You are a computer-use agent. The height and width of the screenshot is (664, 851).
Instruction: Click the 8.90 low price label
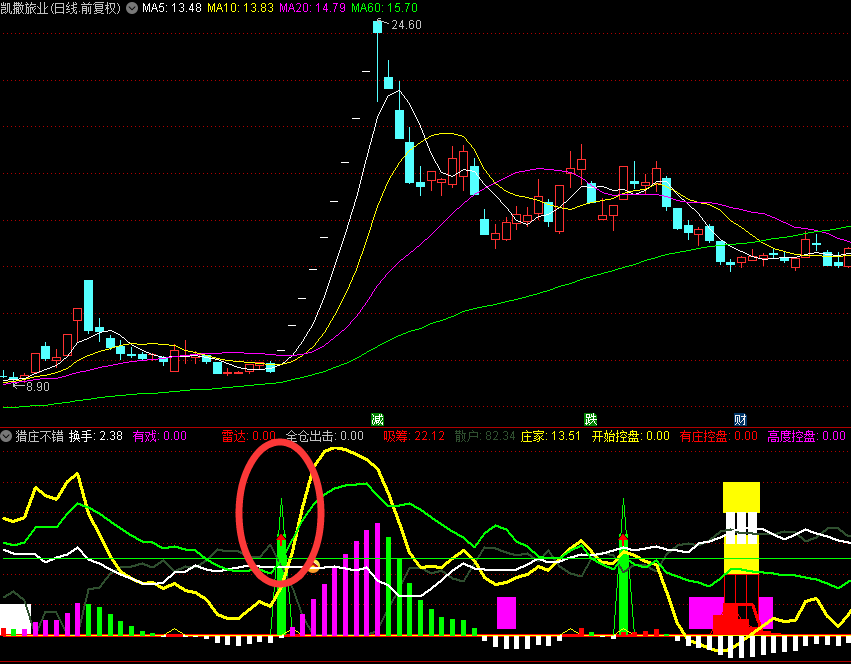(x=37, y=387)
